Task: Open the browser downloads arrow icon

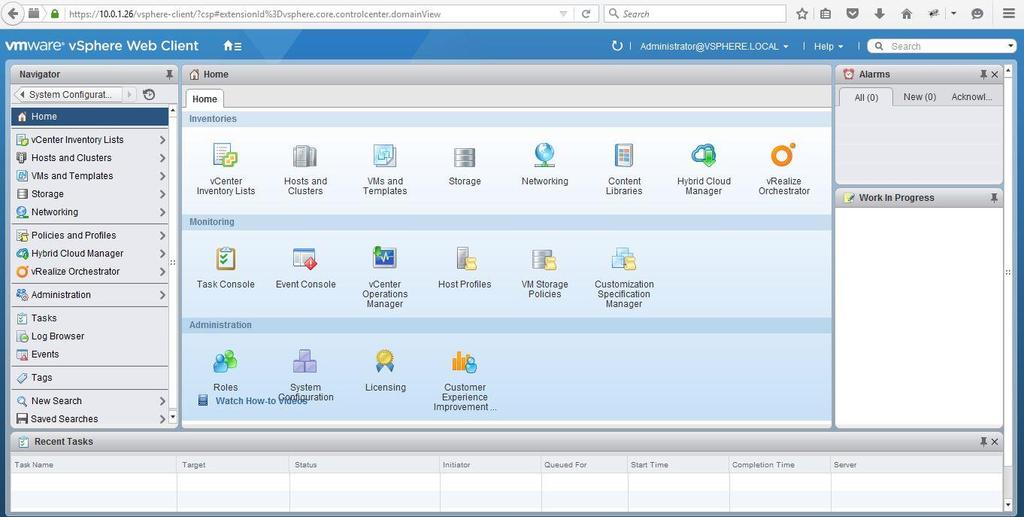Action: coord(879,14)
